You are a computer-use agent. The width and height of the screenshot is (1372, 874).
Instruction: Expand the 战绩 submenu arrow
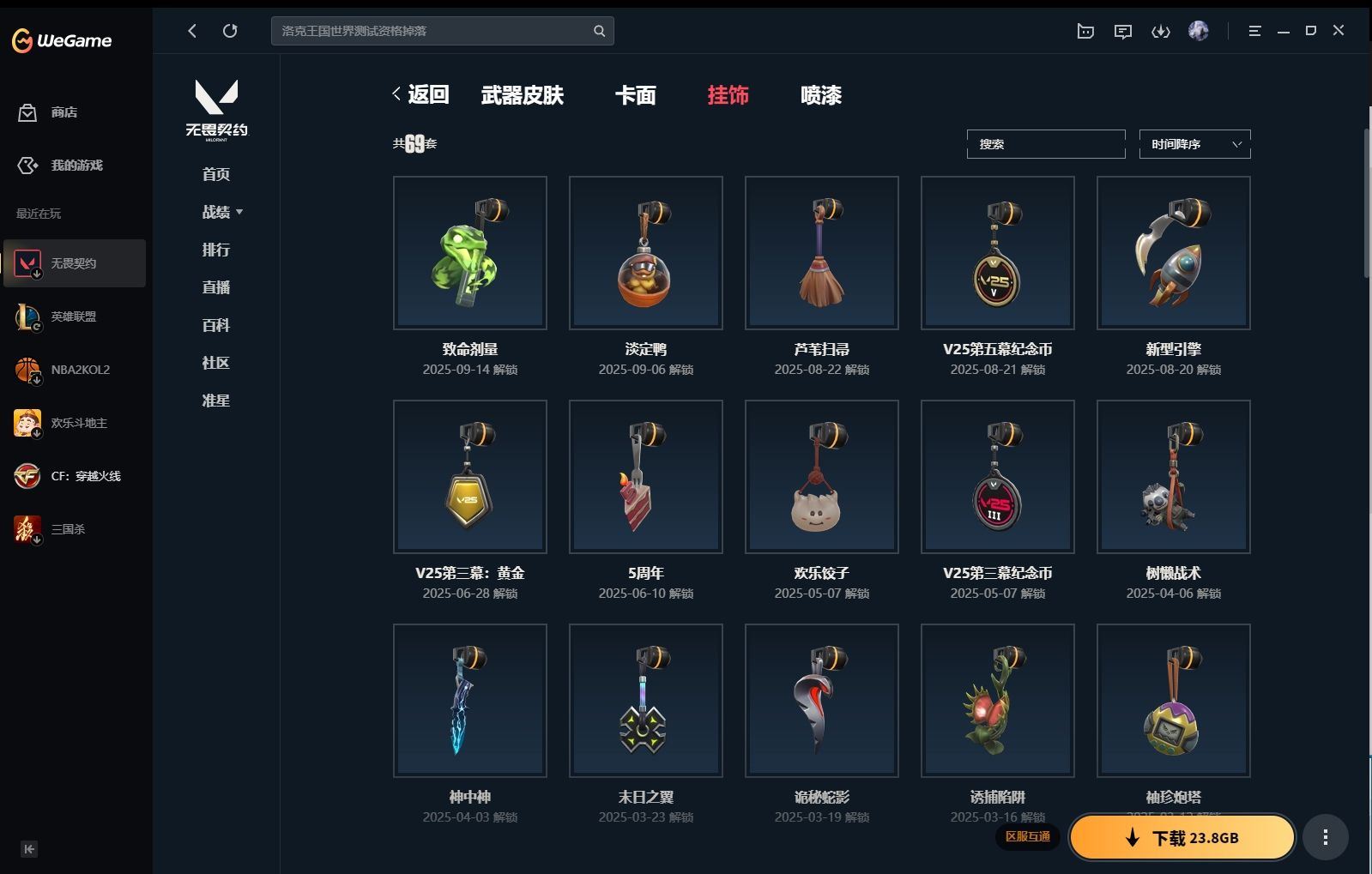click(x=239, y=212)
